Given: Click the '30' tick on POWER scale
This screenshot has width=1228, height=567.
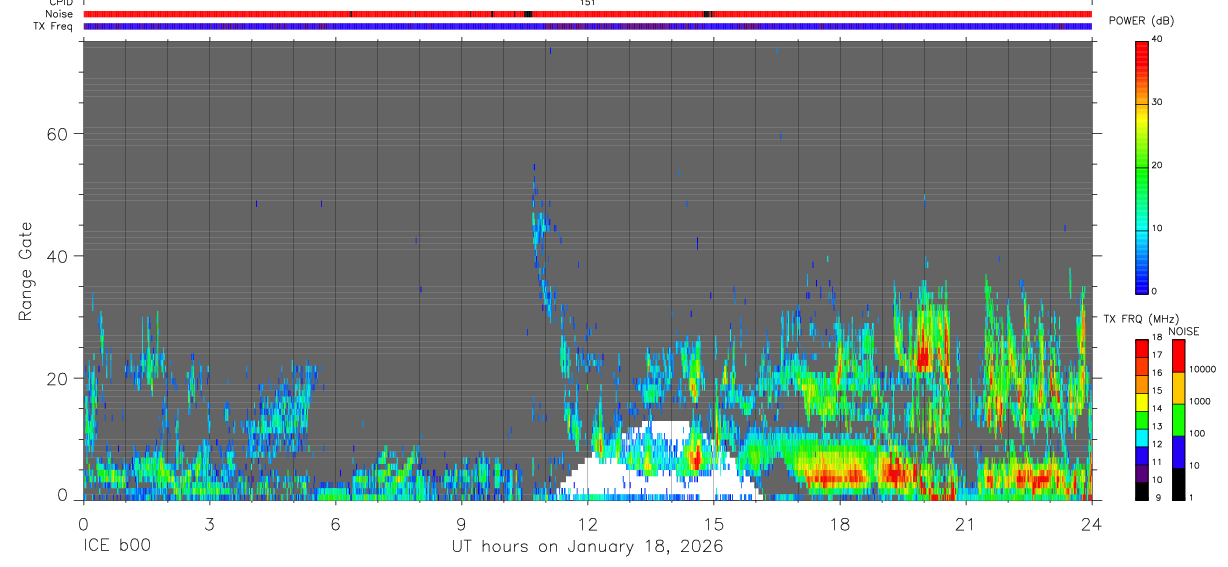Looking at the screenshot, I should (x=1158, y=102).
